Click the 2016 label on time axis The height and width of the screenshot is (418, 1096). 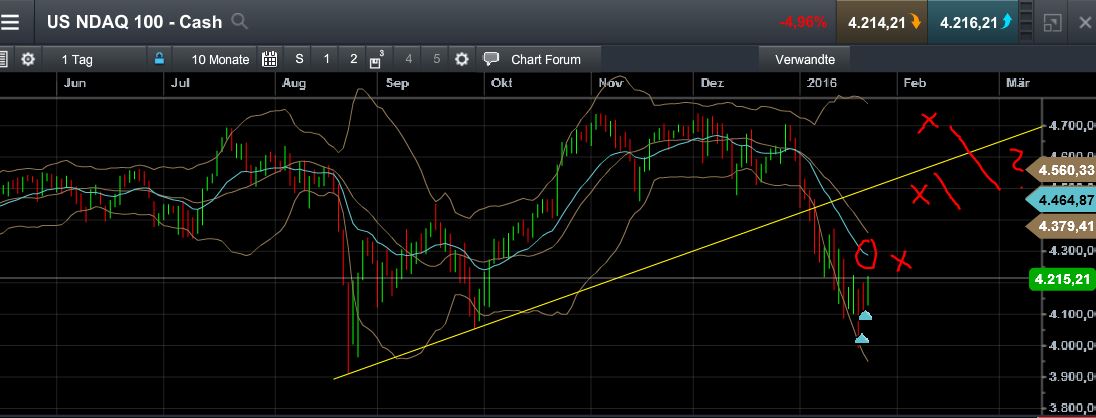pyautogui.click(x=822, y=83)
